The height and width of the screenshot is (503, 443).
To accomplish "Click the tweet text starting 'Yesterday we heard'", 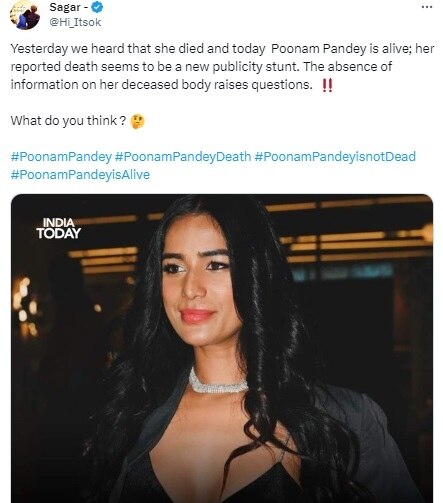I will pyautogui.click(x=222, y=67).
